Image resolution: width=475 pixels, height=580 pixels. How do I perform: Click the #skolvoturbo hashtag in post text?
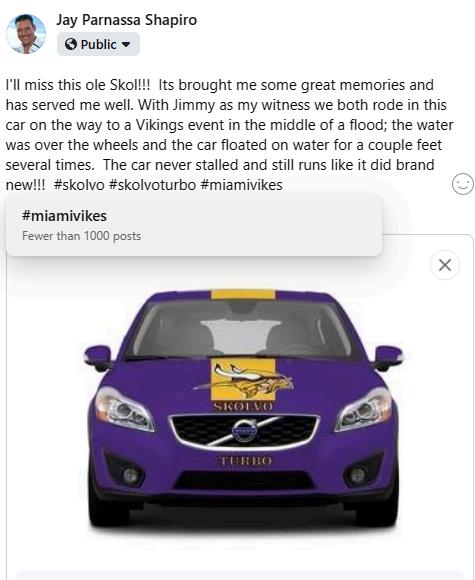[152, 185]
